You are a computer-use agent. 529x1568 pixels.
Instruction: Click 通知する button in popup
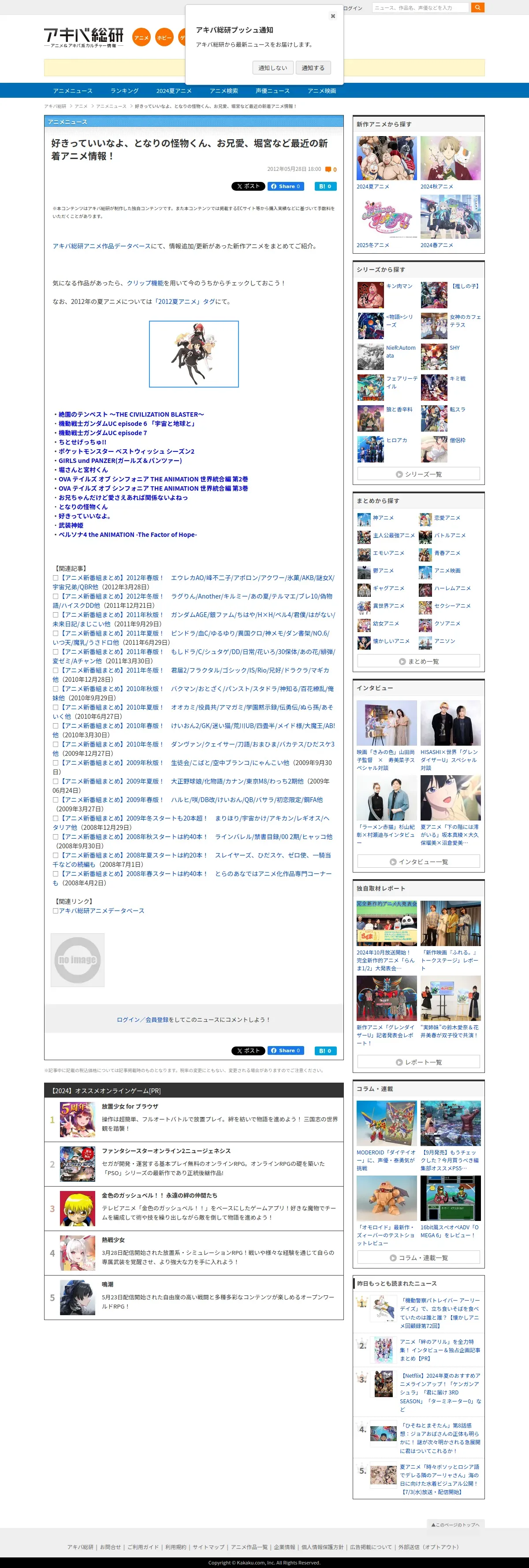click(313, 67)
